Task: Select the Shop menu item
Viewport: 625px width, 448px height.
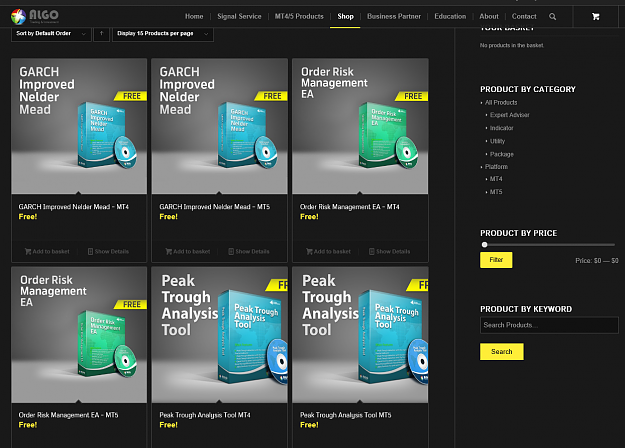Action: click(345, 16)
